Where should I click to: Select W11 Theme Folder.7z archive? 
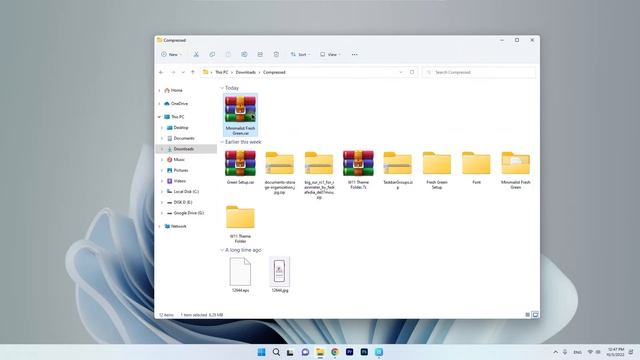[x=358, y=169]
